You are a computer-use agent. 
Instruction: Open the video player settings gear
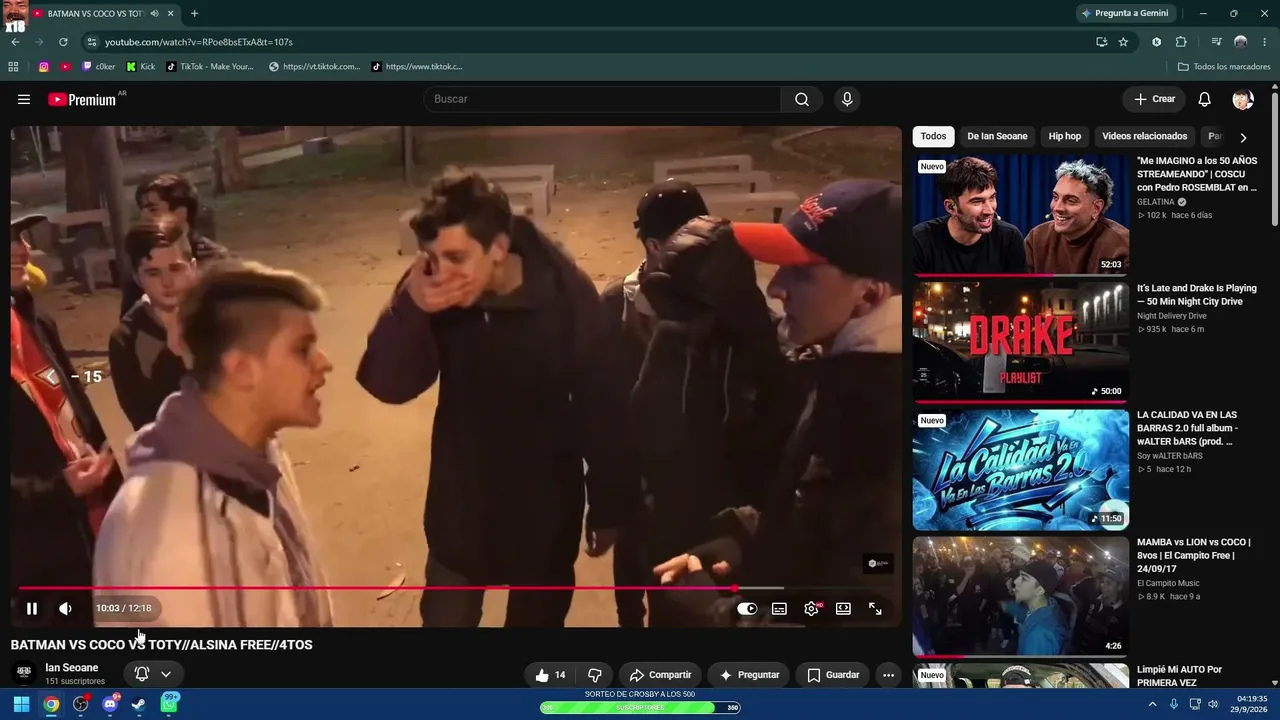tap(811, 608)
